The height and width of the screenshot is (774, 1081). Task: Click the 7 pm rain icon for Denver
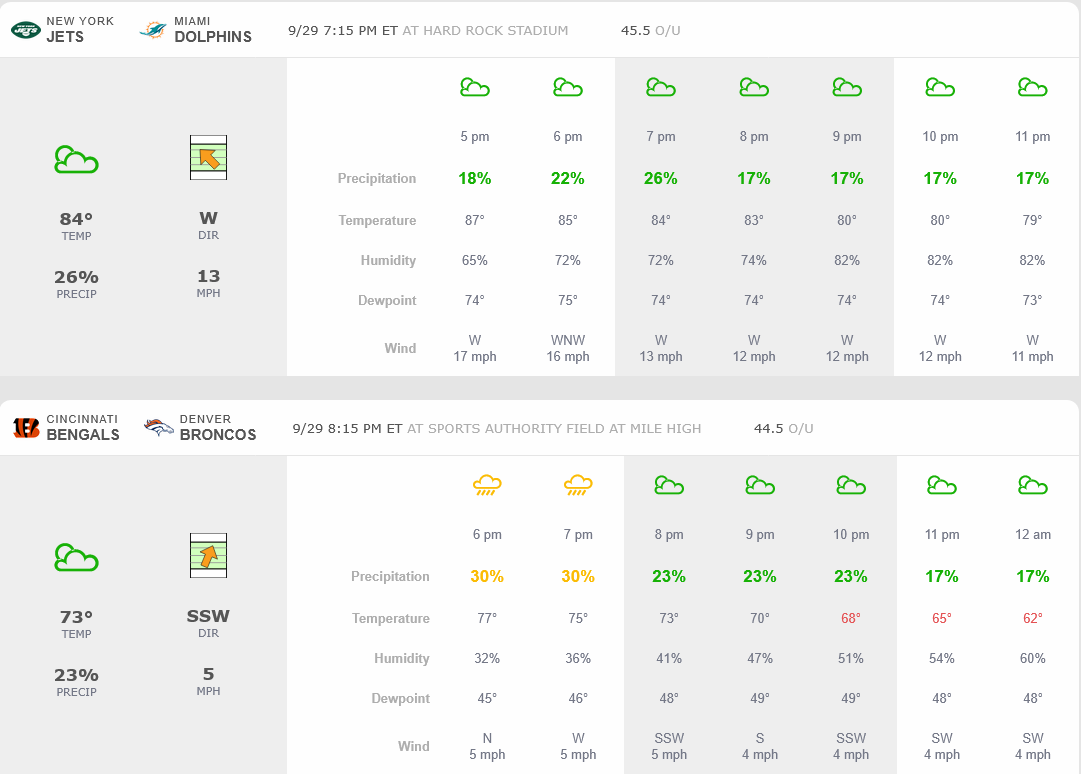click(578, 486)
